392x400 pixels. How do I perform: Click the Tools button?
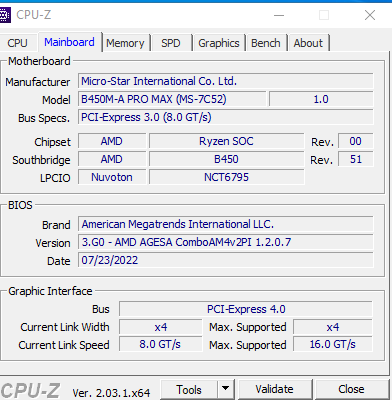pyautogui.click(x=189, y=389)
